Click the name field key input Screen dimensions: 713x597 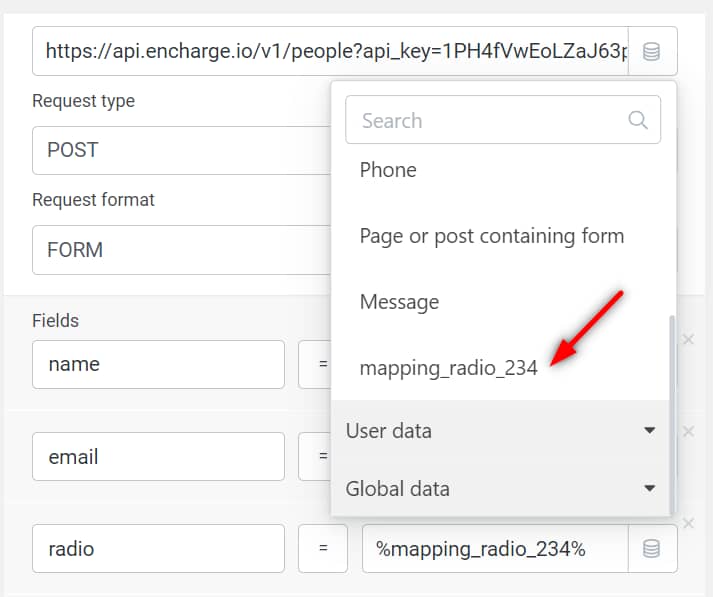point(158,365)
